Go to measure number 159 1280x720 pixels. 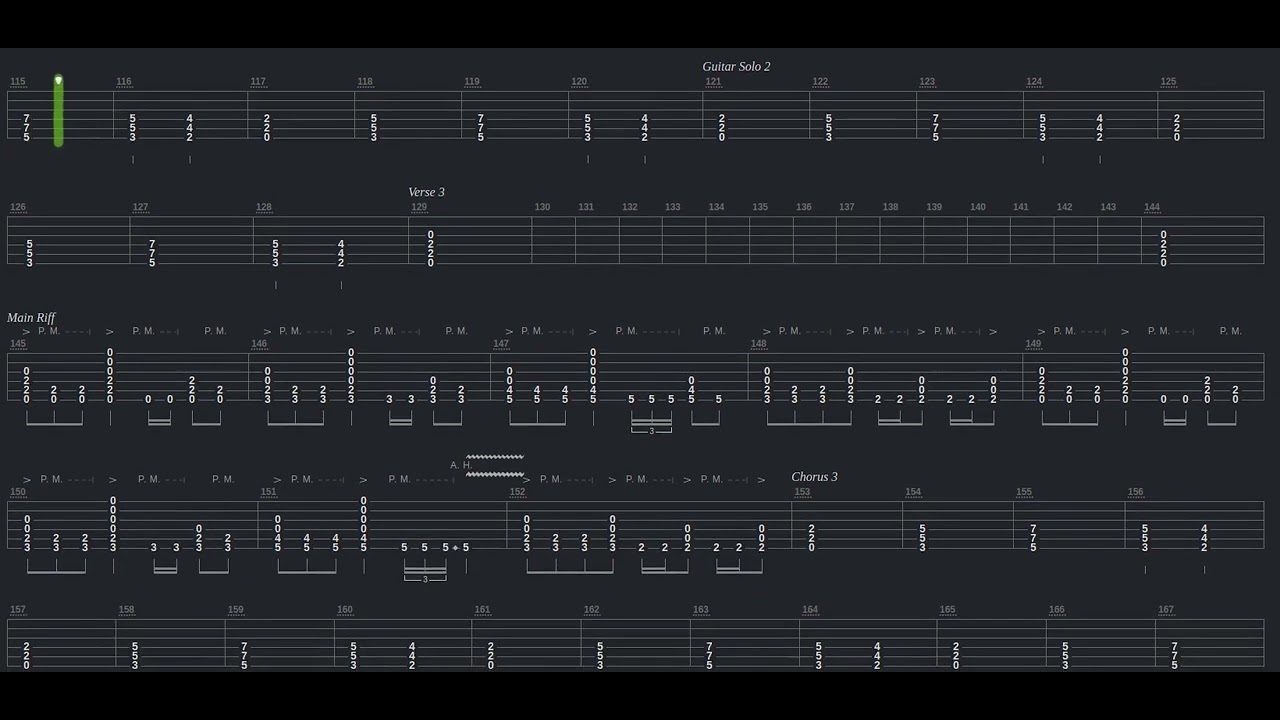pyautogui.click(x=235, y=610)
